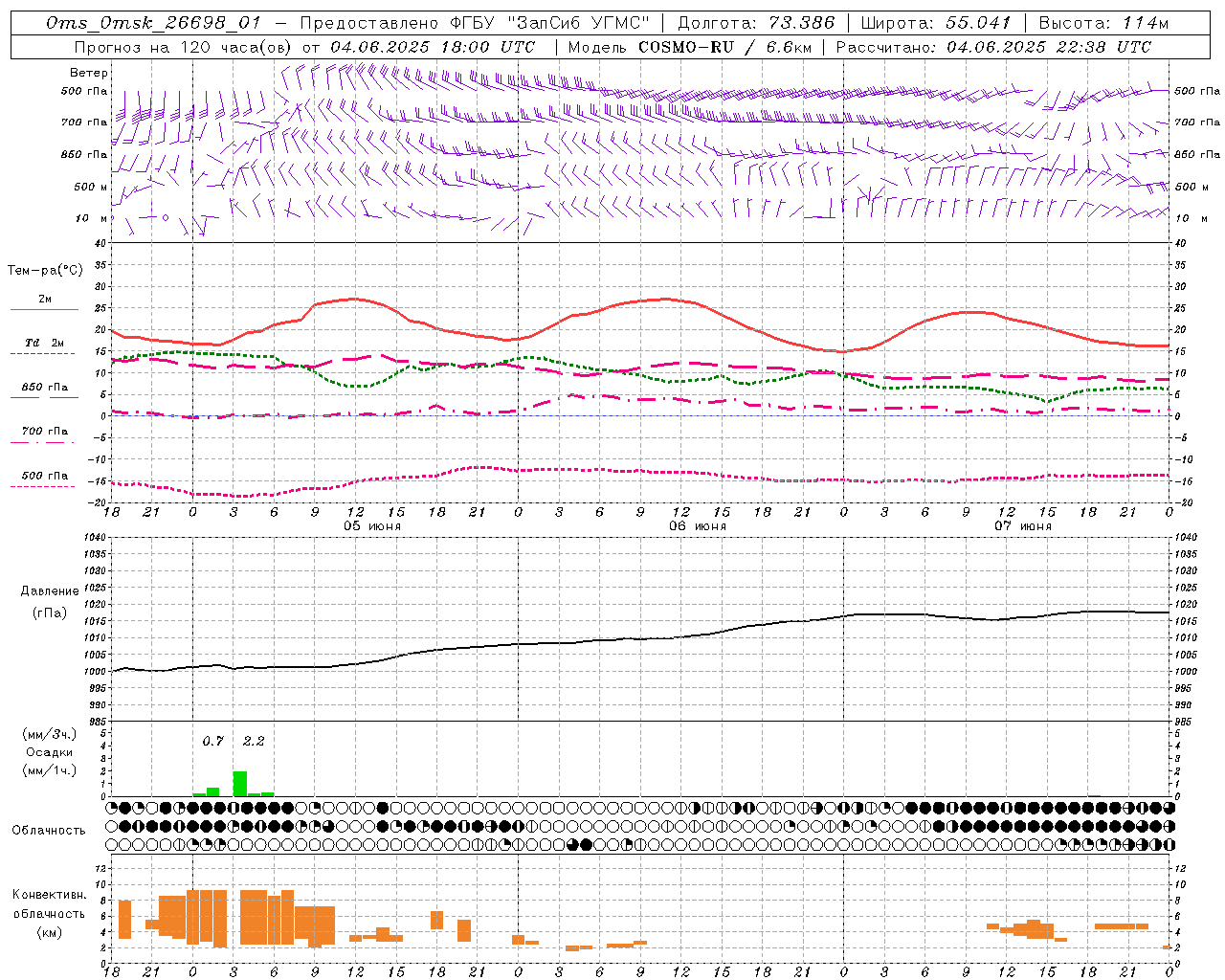Click the 07 июня date label
Viewport: 1225px width, 980px height.
pyautogui.click(x=1023, y=526)
